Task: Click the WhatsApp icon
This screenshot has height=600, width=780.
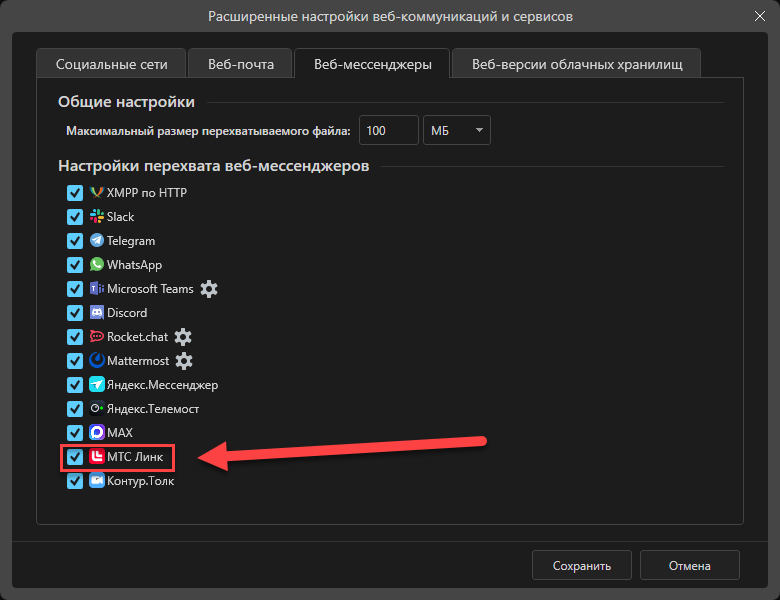Action: pyautogui.click(x=97, y=265)
